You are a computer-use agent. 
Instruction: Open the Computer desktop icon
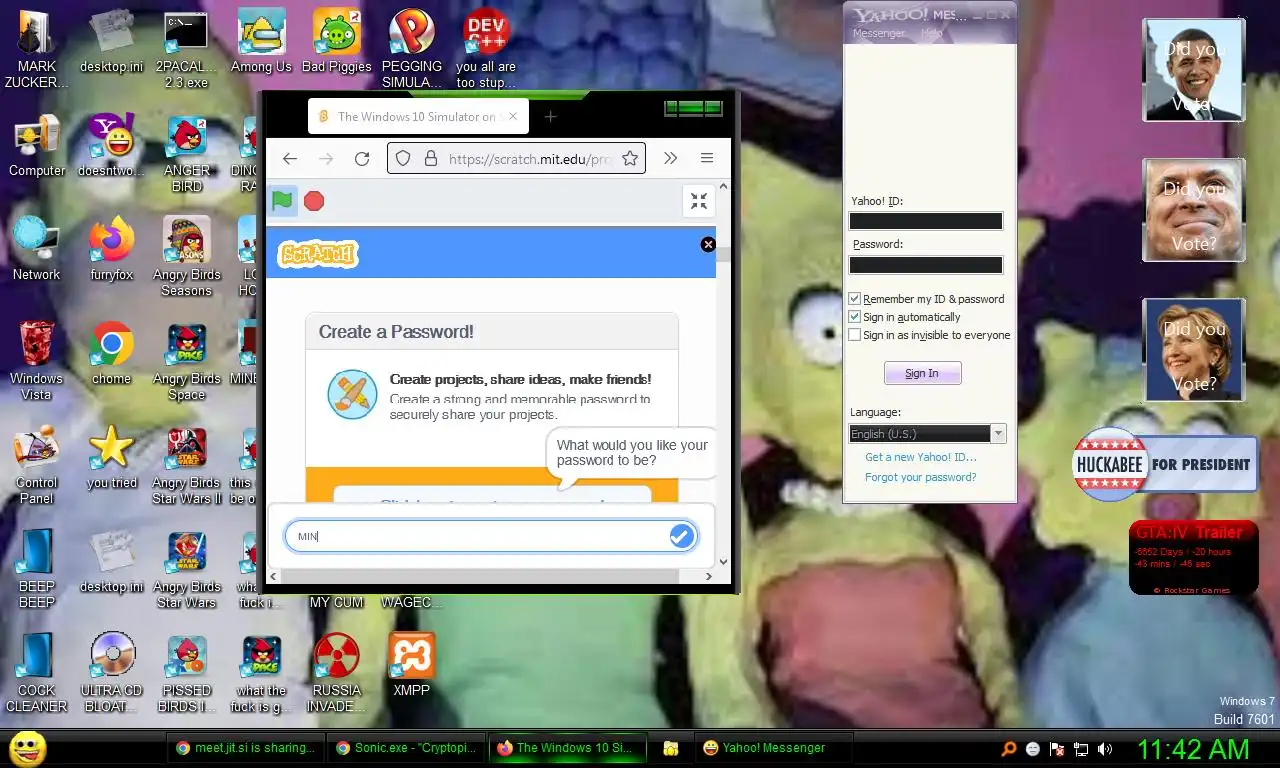point(37,146)
